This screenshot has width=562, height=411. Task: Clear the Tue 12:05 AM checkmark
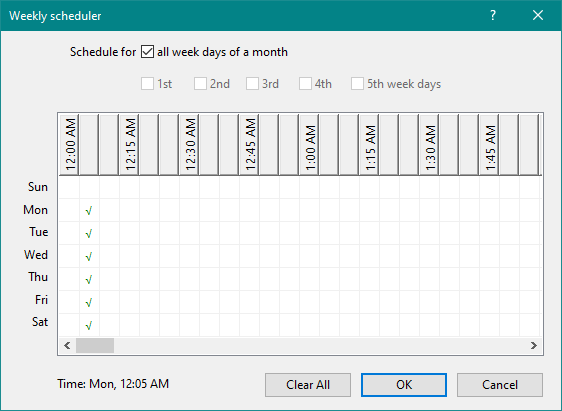click(89, 233)
